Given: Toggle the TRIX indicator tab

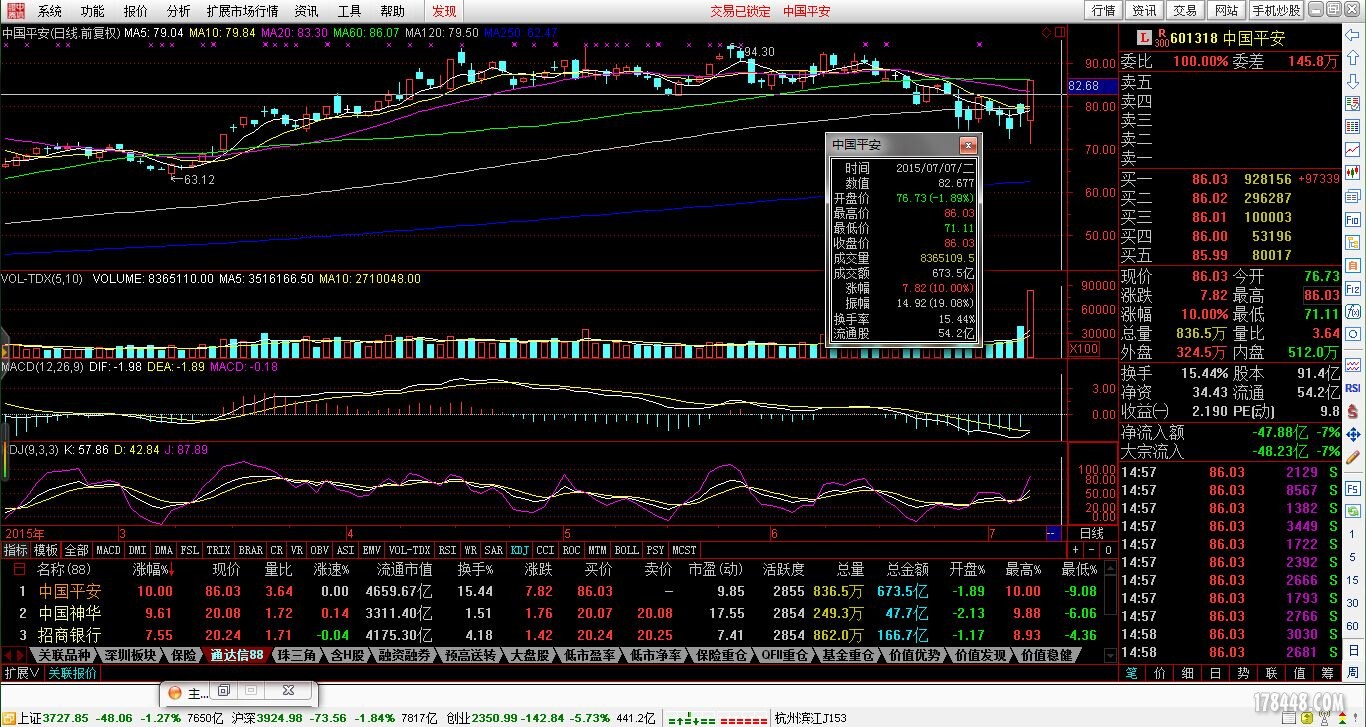Looking at the screenshot, I should (218, 549).
